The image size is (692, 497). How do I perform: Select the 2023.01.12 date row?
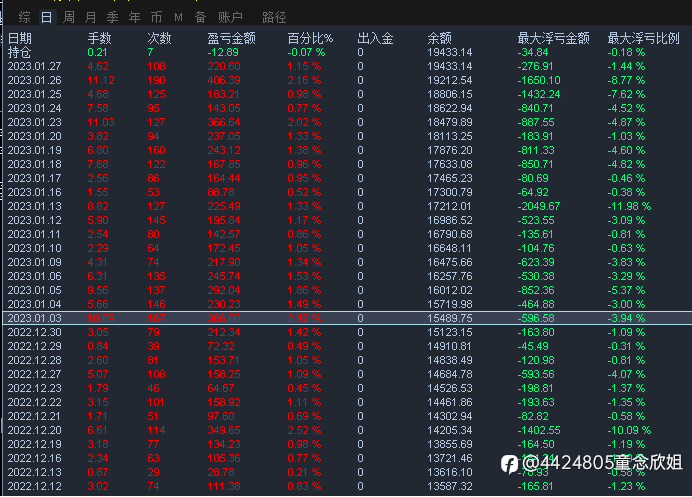[347, 220]
